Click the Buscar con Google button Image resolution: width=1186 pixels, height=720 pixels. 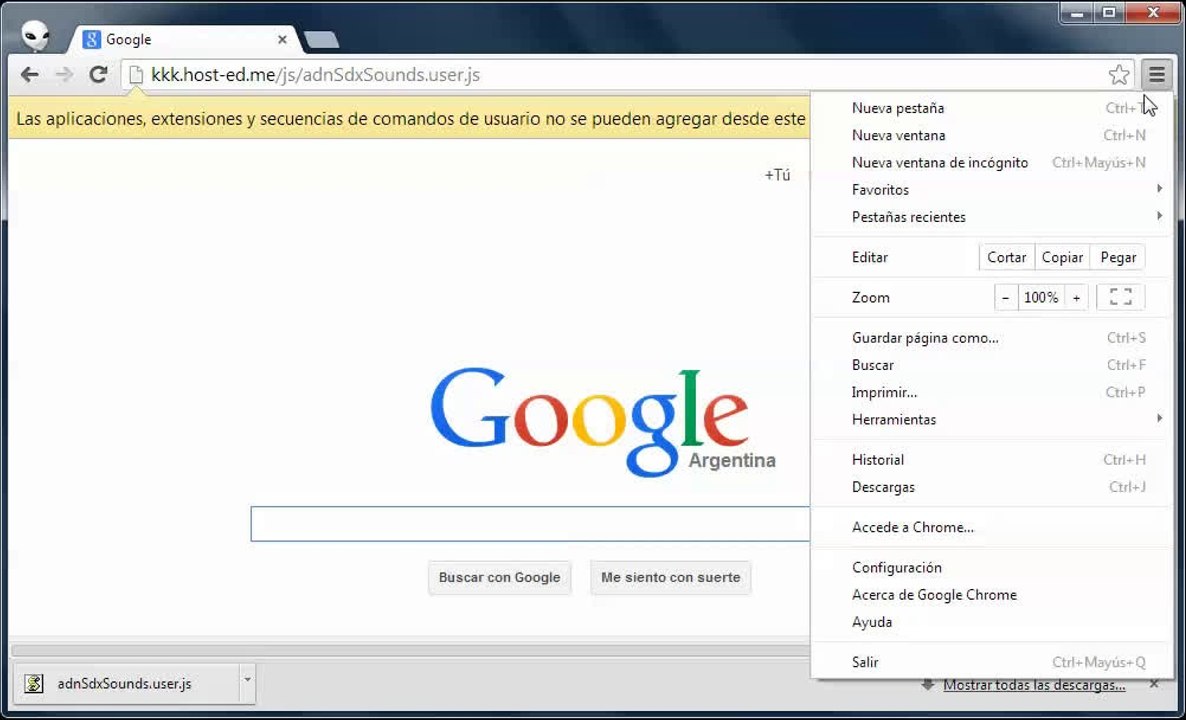point(499,578)
